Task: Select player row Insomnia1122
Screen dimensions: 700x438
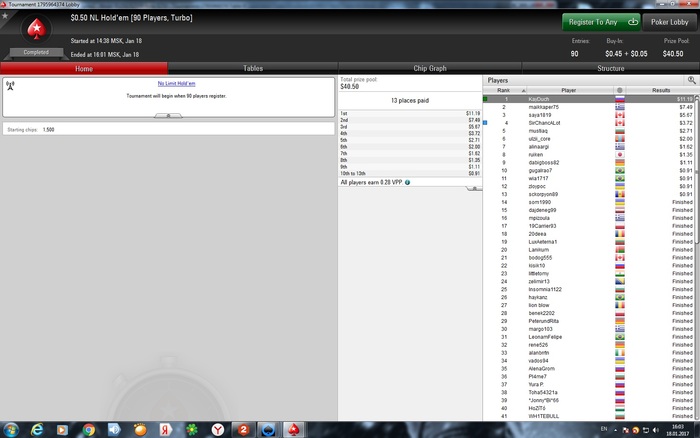Action: pyautogui.click(x=588, y=289)
